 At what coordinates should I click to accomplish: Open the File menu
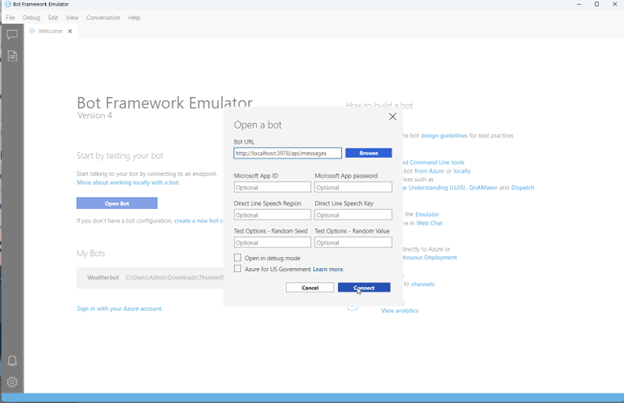[x=11, y=17]
